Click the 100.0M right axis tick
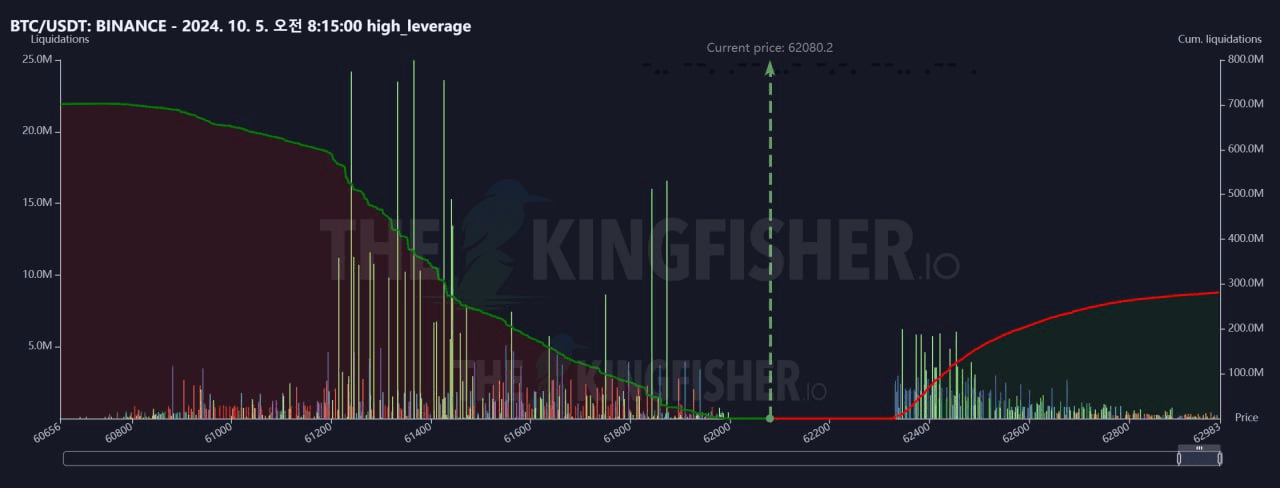This screenshot has height=488, width=1280. 1246,373
